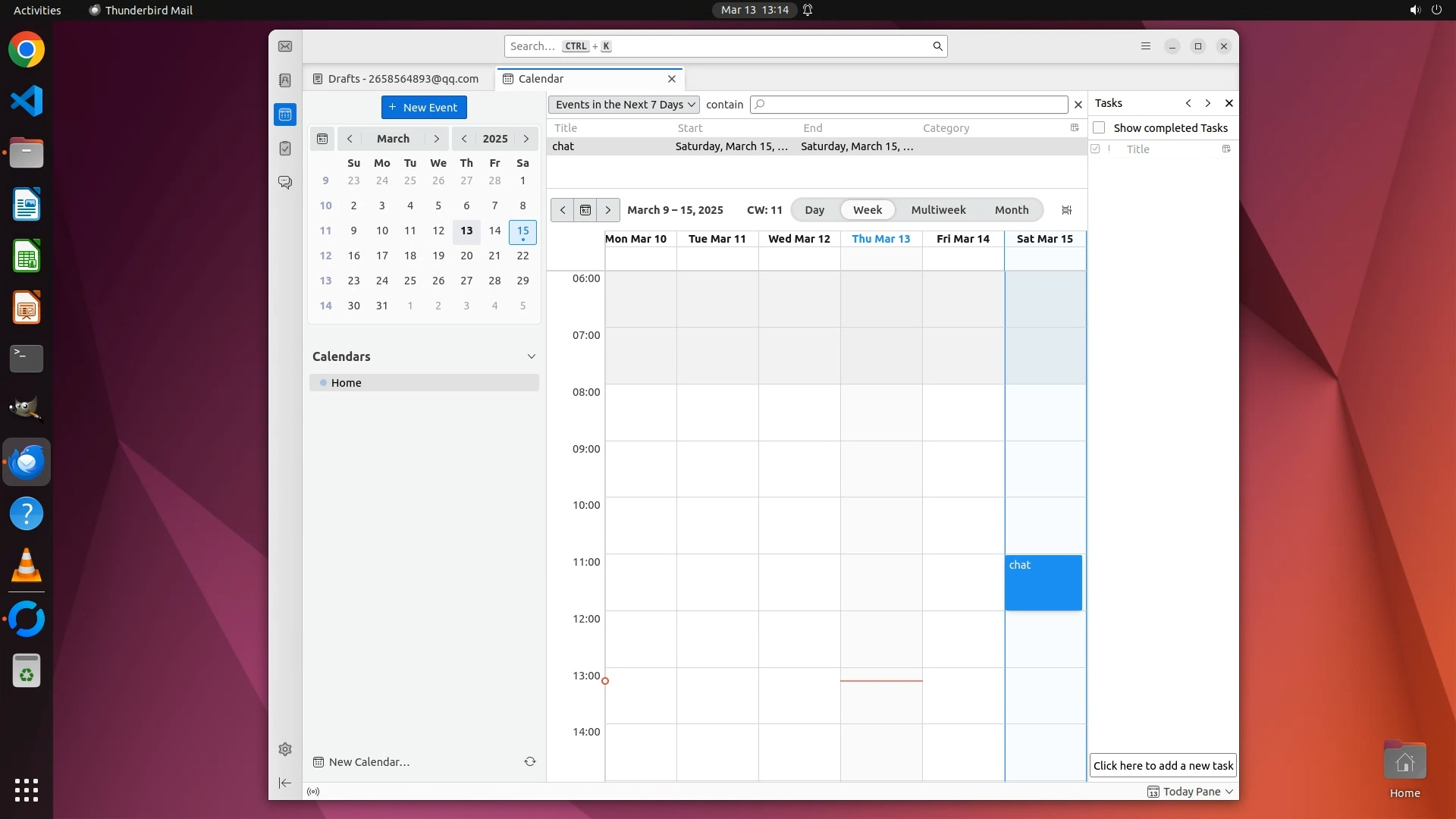This screenshot has width=1456, height=819.
Task: Switch to the Drafts mail tab
Action: [x=402, y=79]
